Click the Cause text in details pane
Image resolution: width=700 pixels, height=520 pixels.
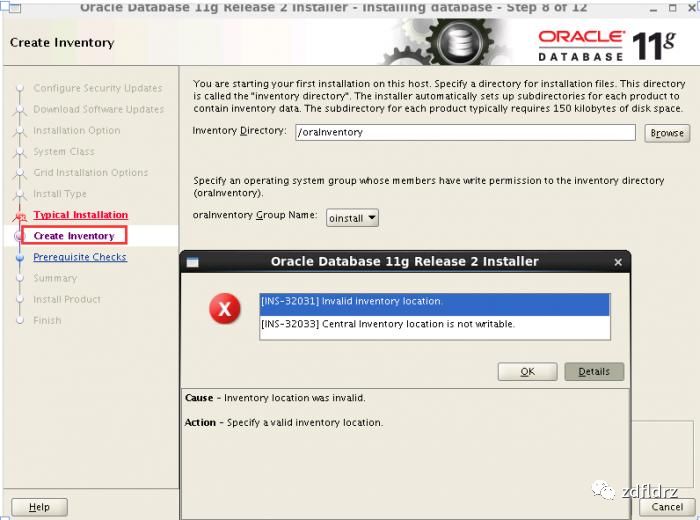[x=275, y=398]
